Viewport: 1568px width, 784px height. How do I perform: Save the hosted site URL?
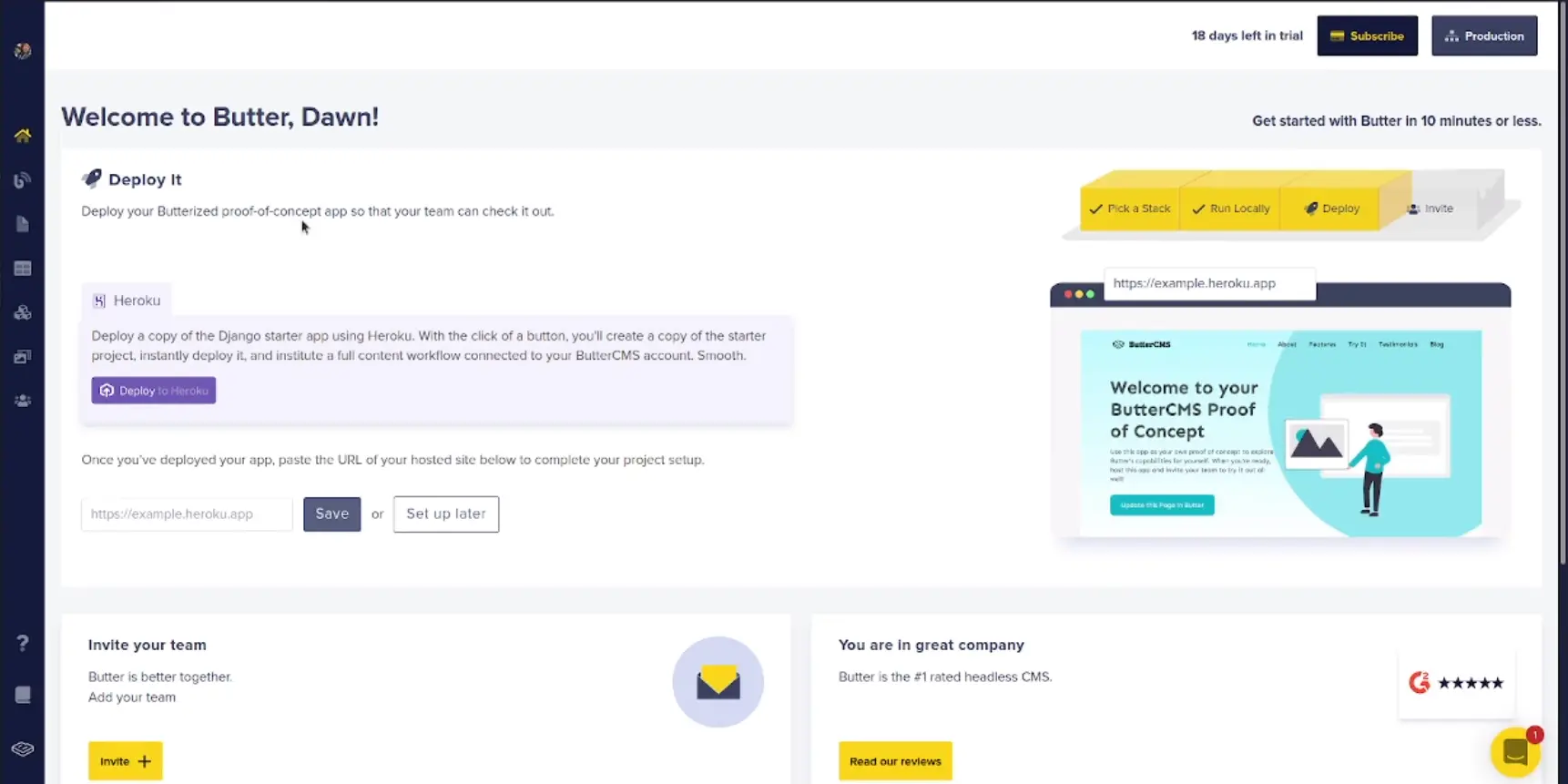(331, 514)
